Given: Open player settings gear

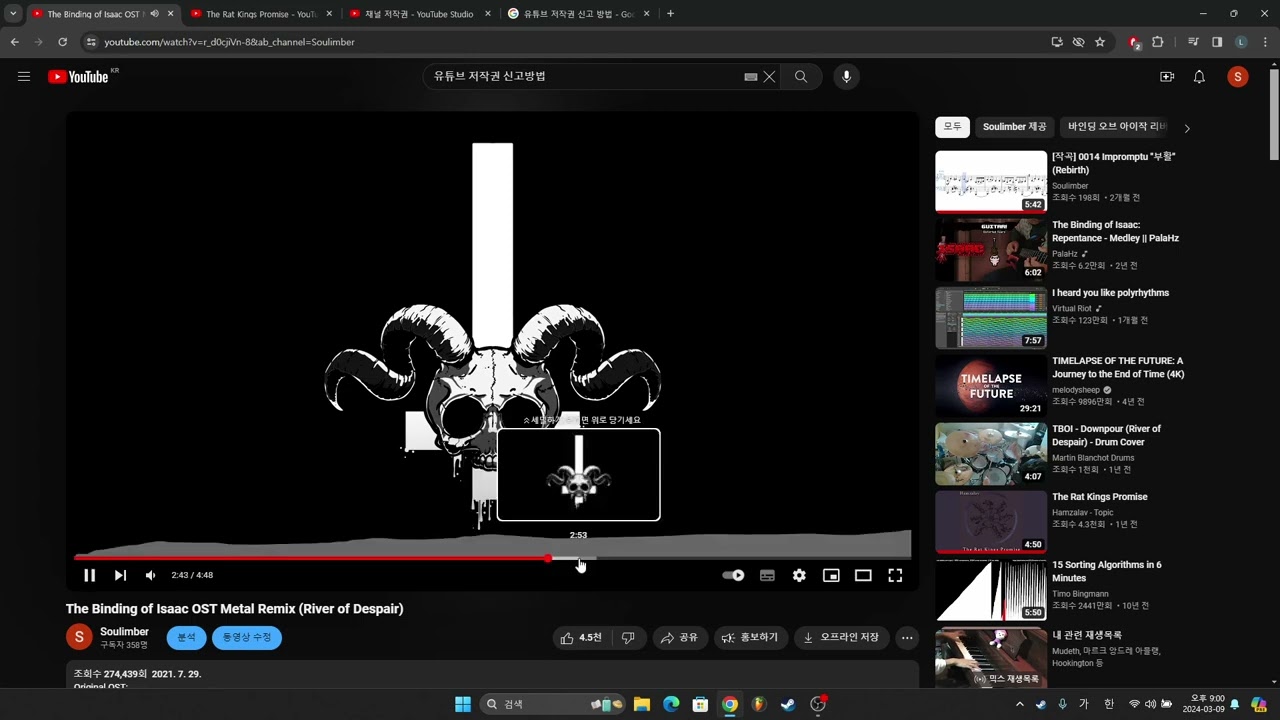Looking at the screenshot, I should 799,575.
